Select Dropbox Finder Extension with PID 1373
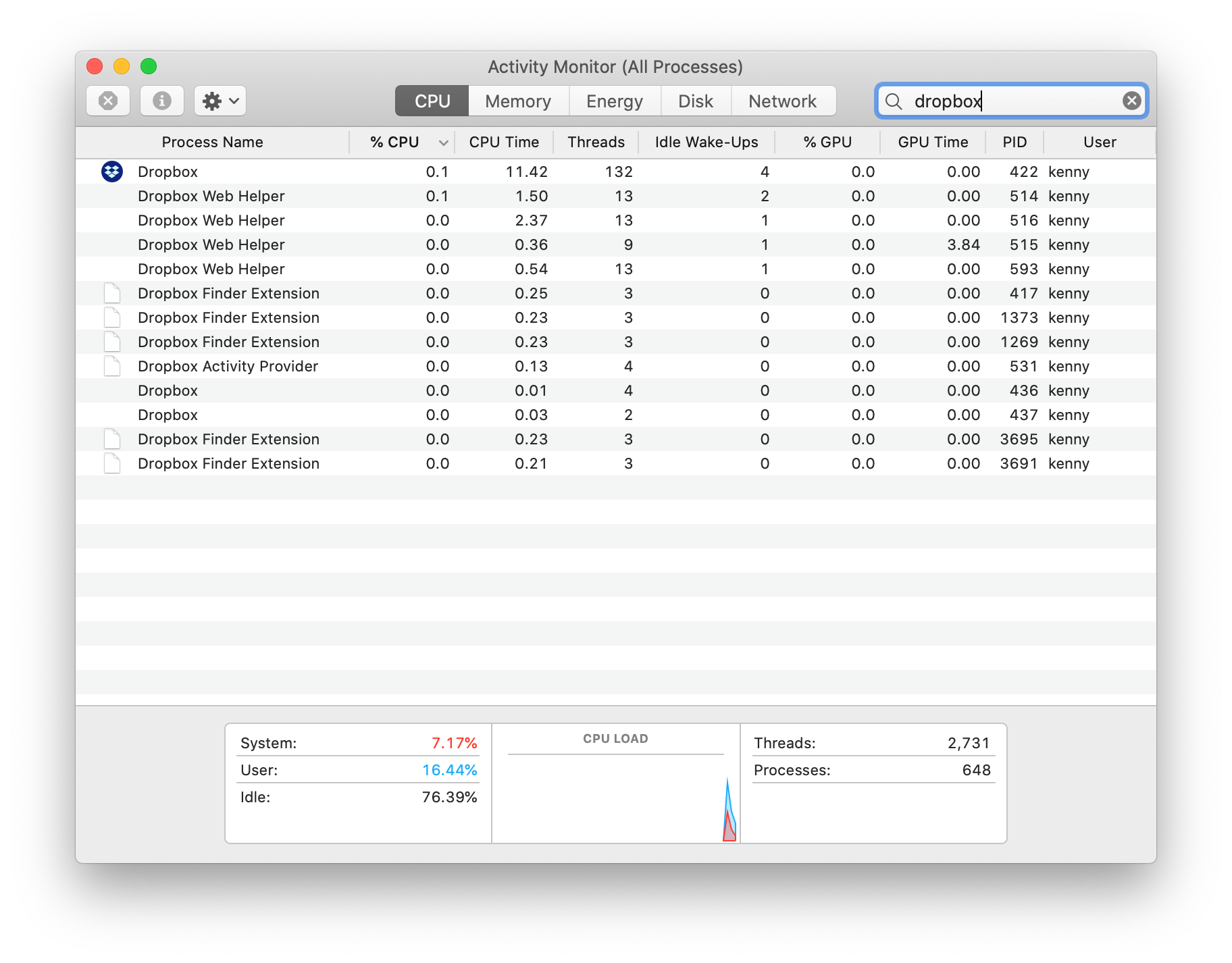 point(616,317)
